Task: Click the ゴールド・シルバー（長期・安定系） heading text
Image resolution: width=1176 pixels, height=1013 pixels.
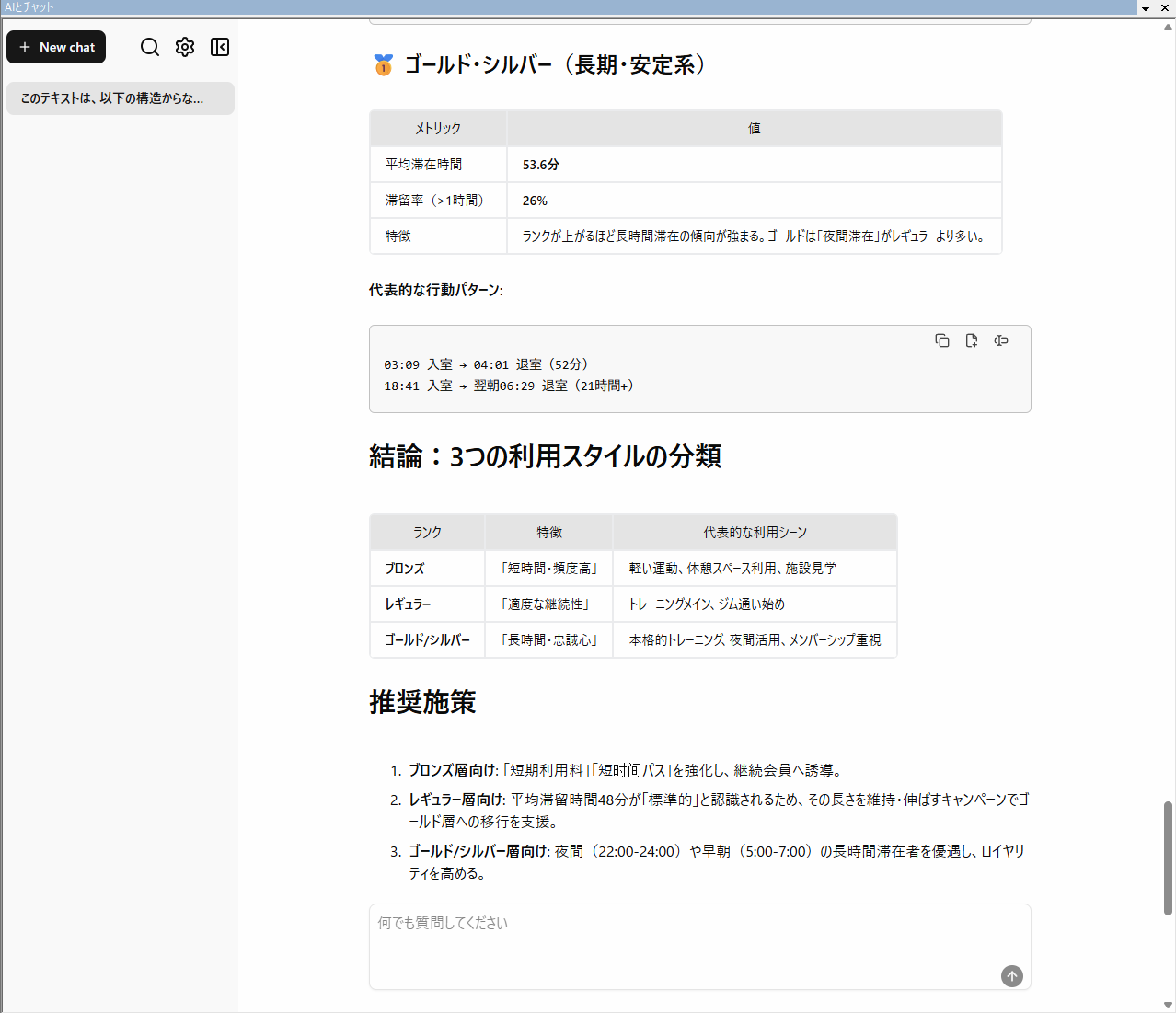Action: click(x=555, y=65)
